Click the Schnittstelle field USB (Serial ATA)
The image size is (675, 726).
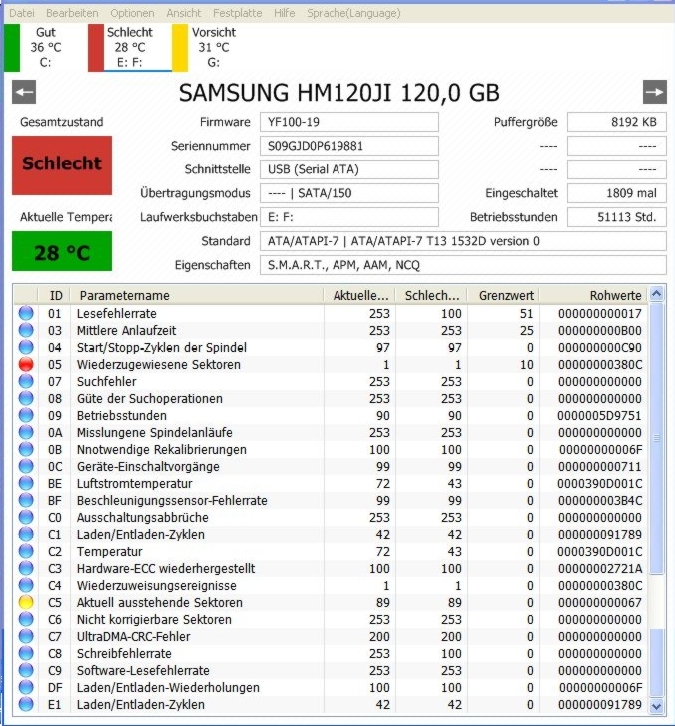tap(349, 169)
